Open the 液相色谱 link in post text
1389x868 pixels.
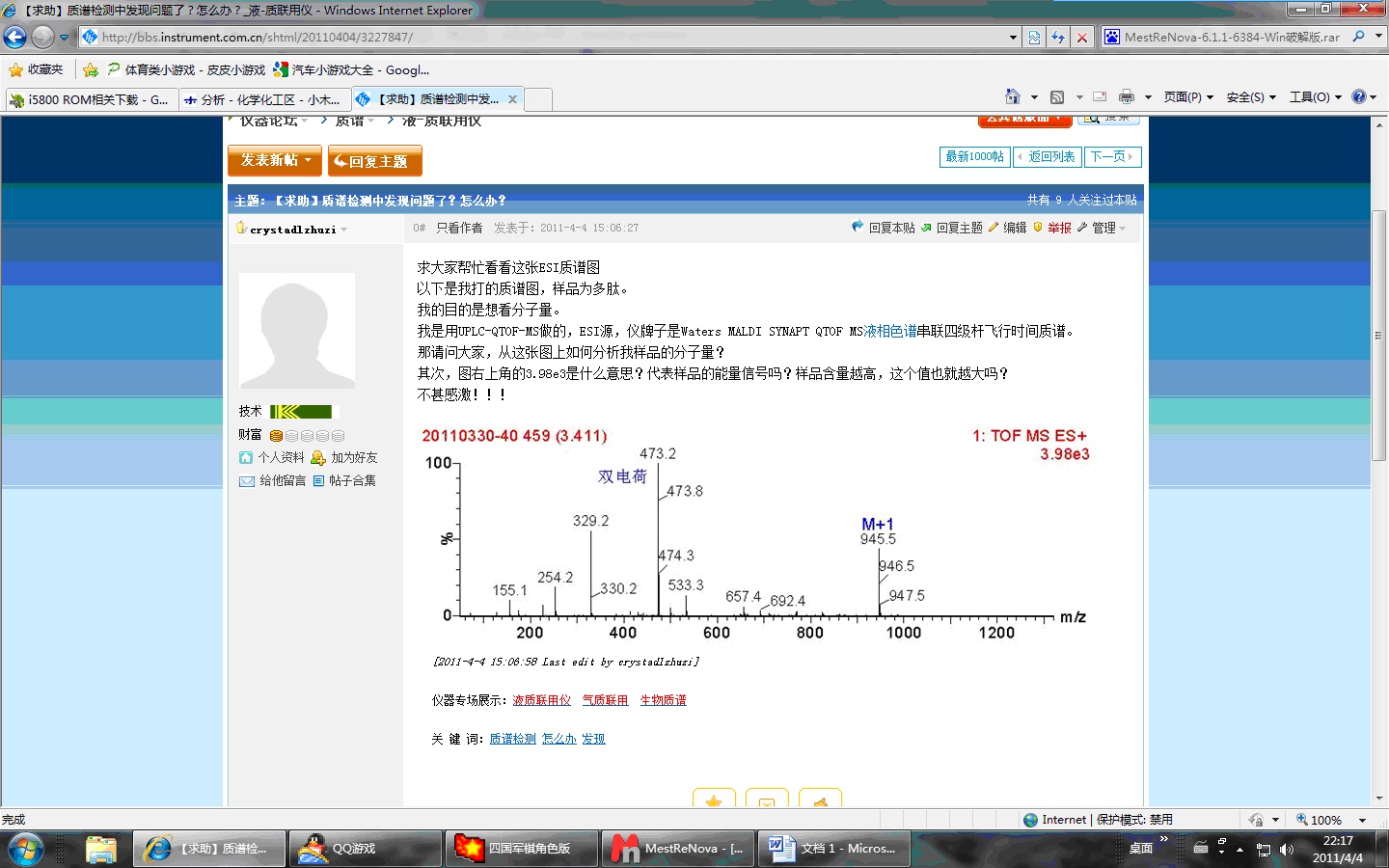pos(889,331)
